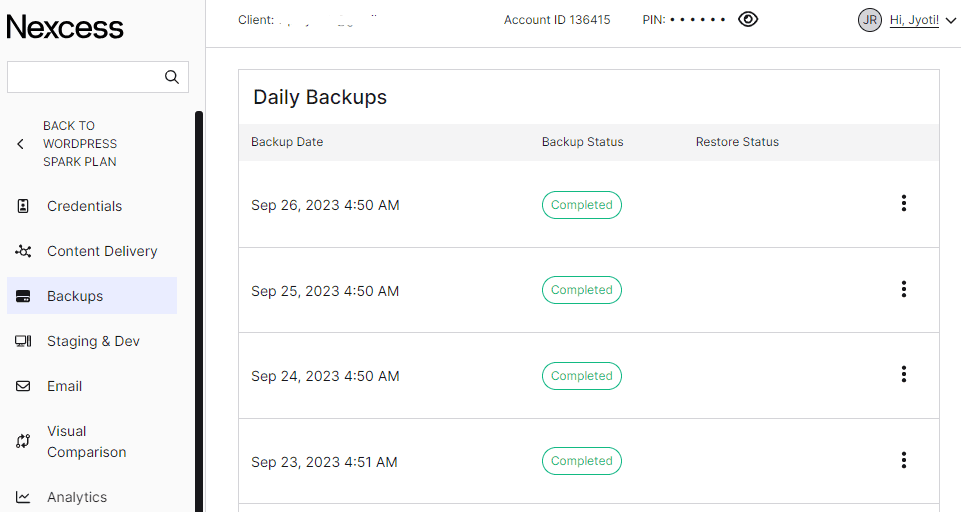The width and height of the screenshot is (961, 512).
Task: Click the Backups drive icon
Action: coord(23,296)
